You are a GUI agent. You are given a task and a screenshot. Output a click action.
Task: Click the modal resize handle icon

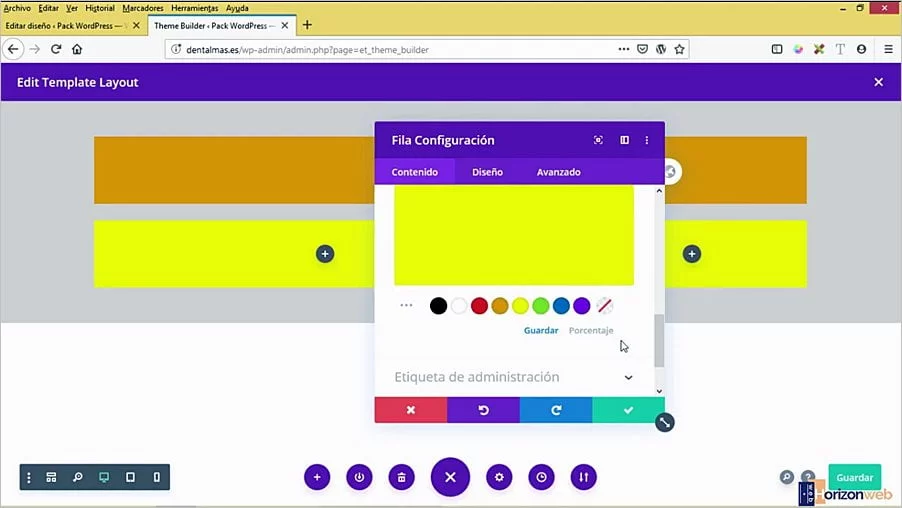tap(664, 423)
